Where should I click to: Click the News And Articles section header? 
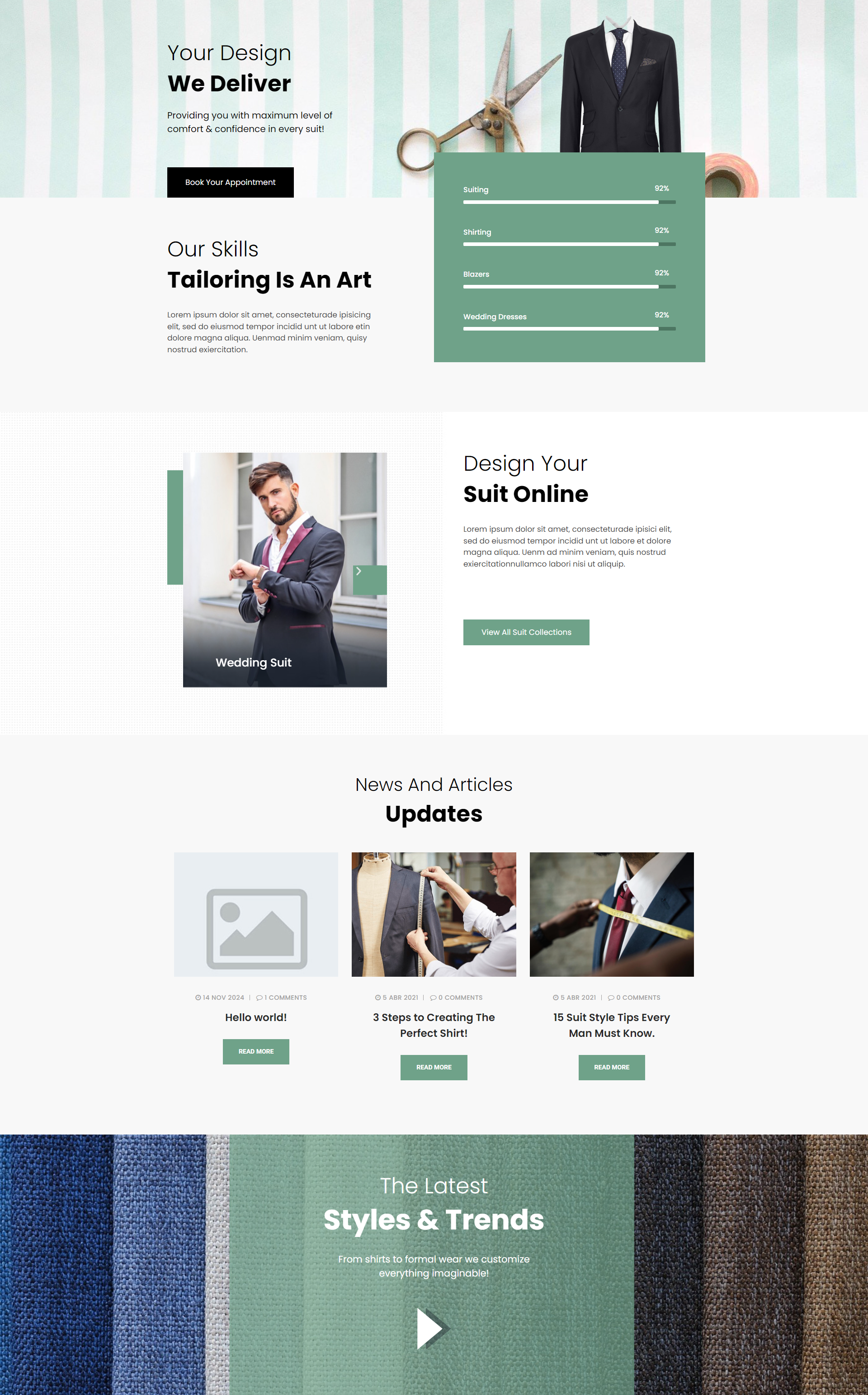[434, 785]
